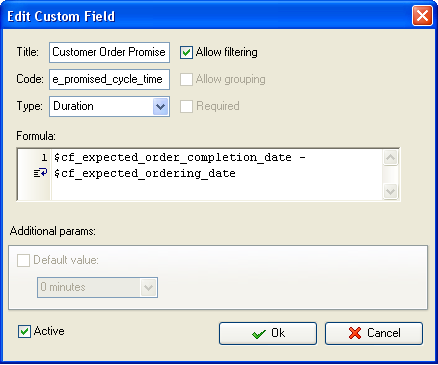Click the red X icon on Cancel
This screenshot has width=438, height=365.
(x=355, y=333)
